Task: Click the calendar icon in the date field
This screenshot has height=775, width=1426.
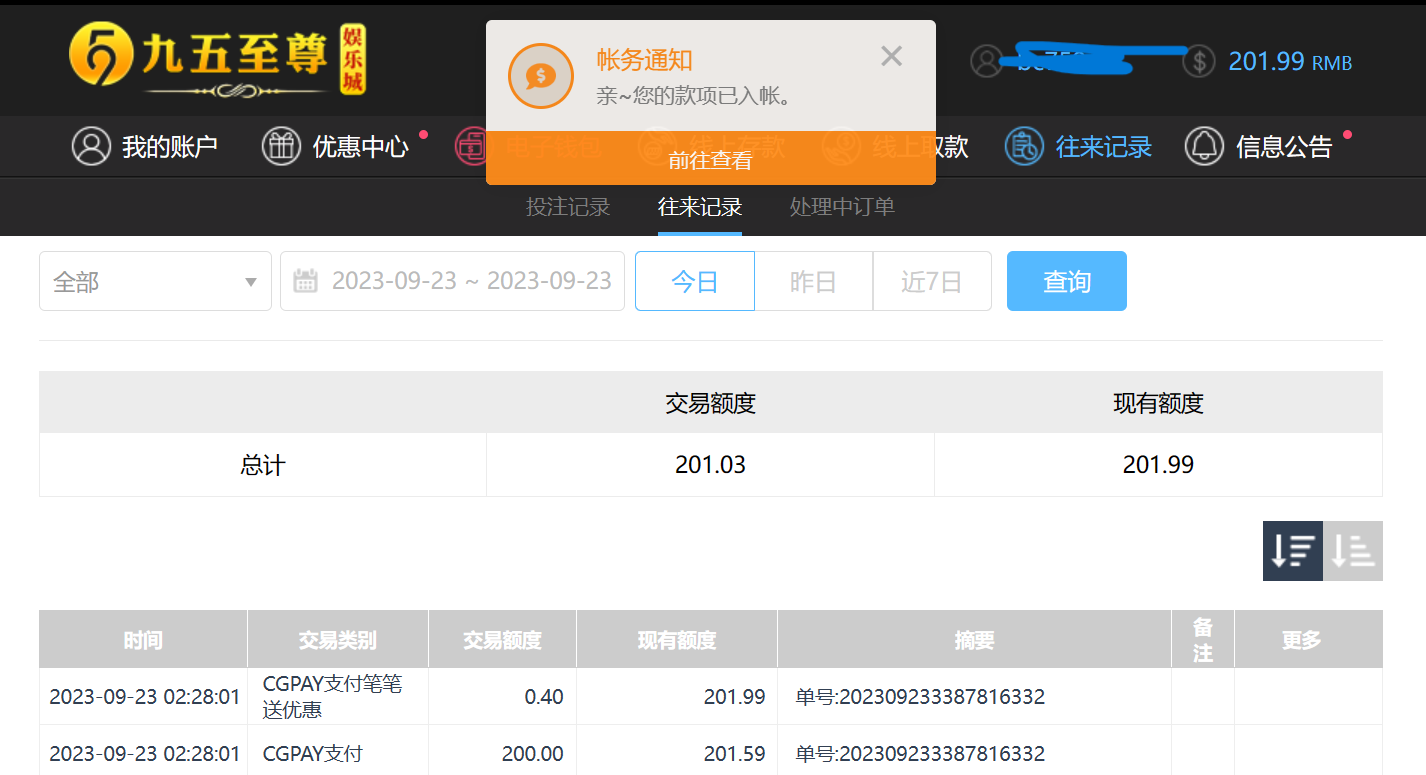Action: 305,281
